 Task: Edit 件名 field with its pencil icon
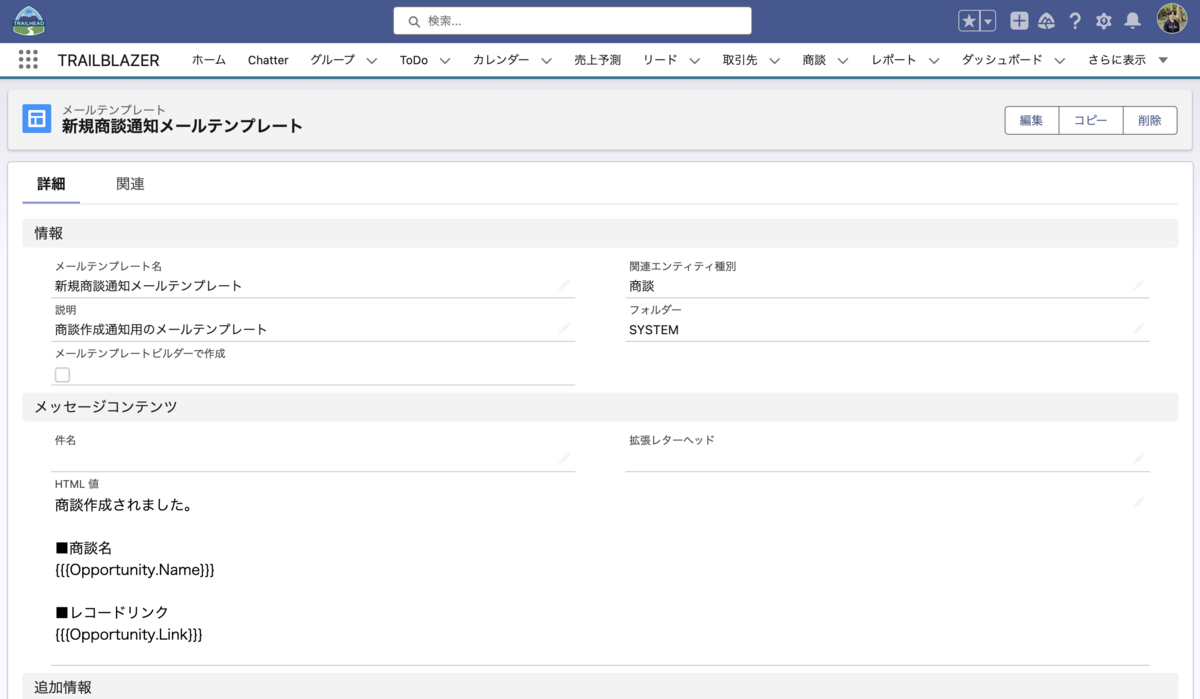[x=565, y=459]
